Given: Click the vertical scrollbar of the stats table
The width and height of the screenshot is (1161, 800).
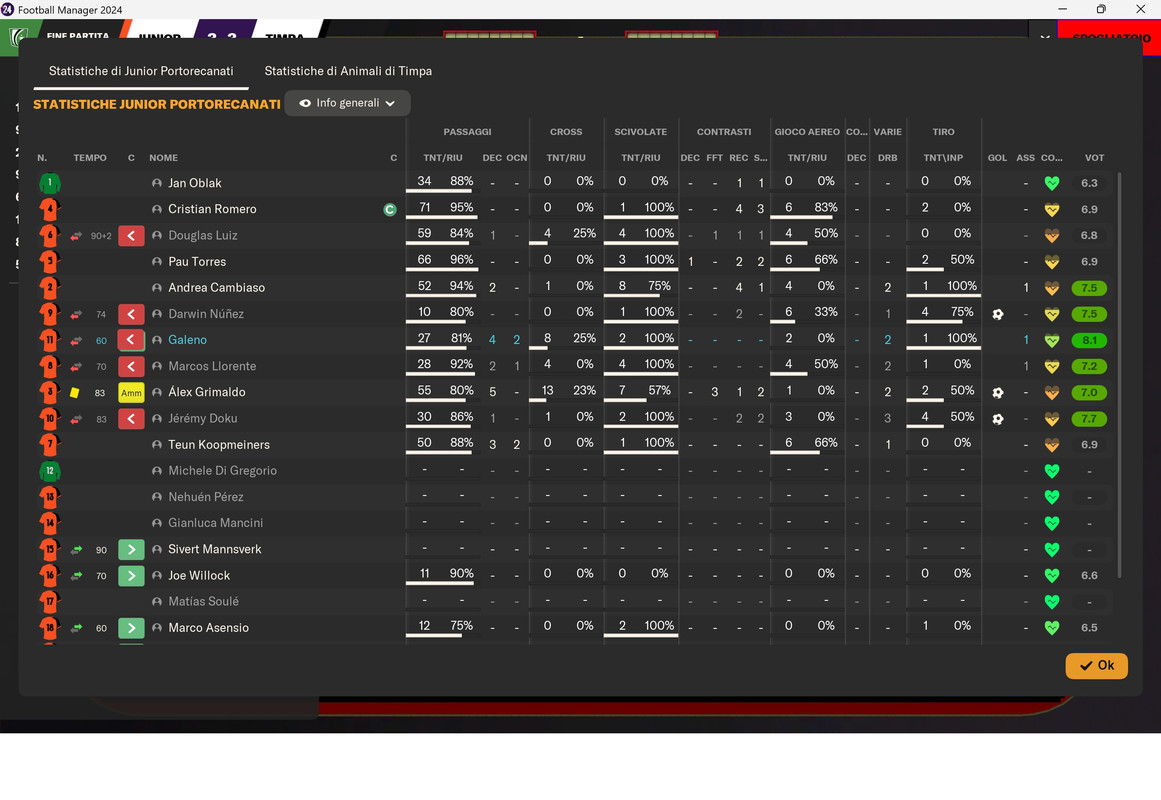Looking at the screenshot, I should (x=1119, y=375).
